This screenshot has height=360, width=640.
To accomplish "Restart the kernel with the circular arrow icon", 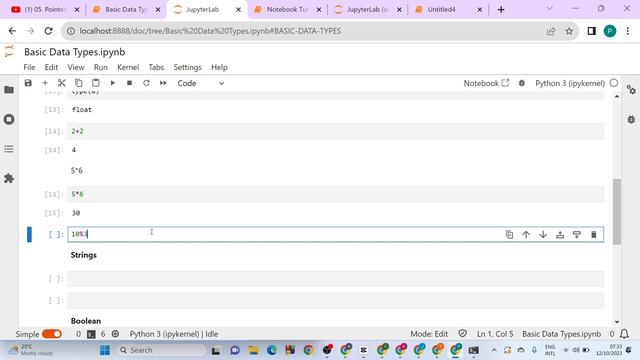I will tap(146, 83).
